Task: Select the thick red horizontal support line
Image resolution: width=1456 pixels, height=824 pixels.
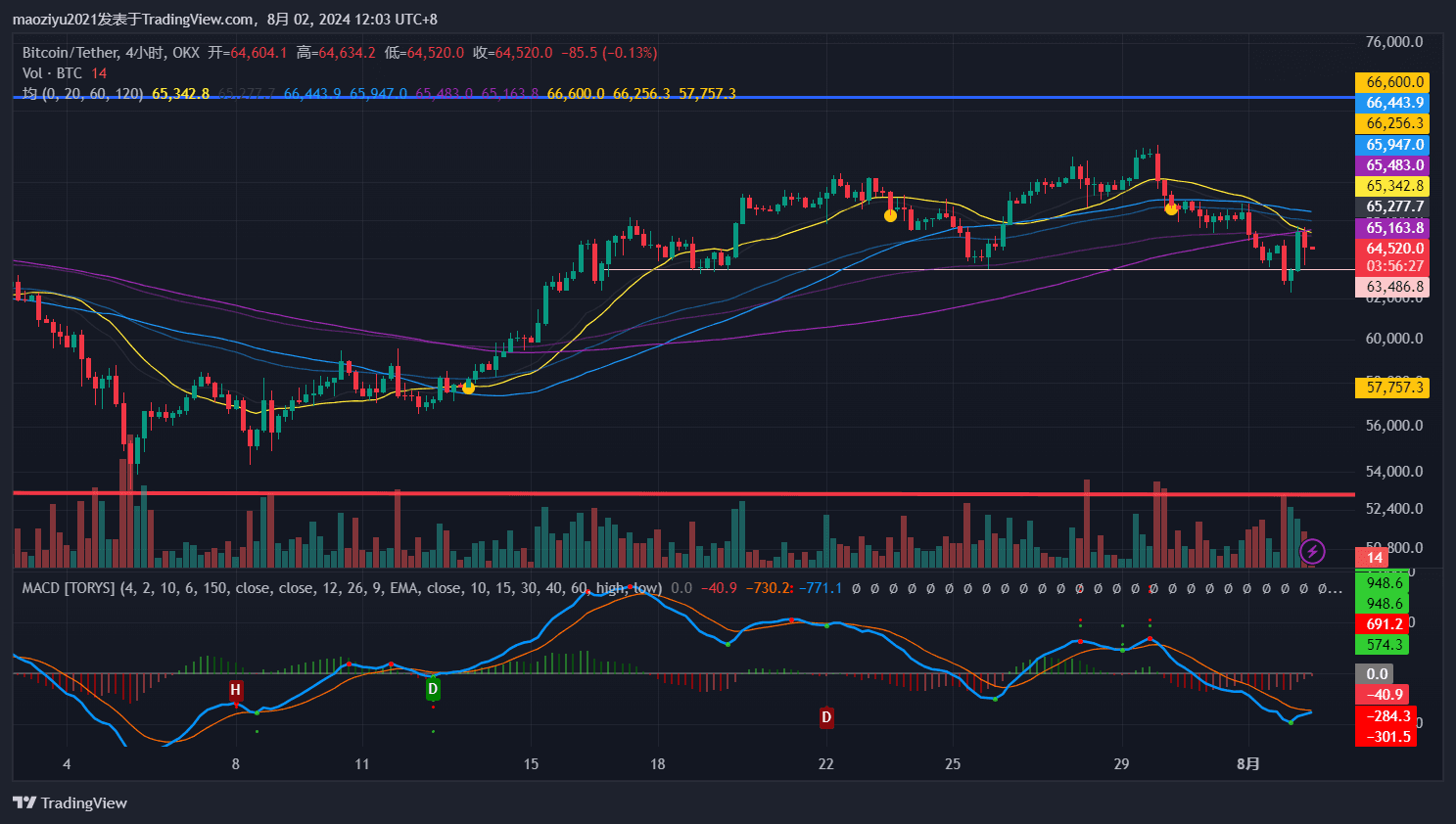Action: pos(685,493)
